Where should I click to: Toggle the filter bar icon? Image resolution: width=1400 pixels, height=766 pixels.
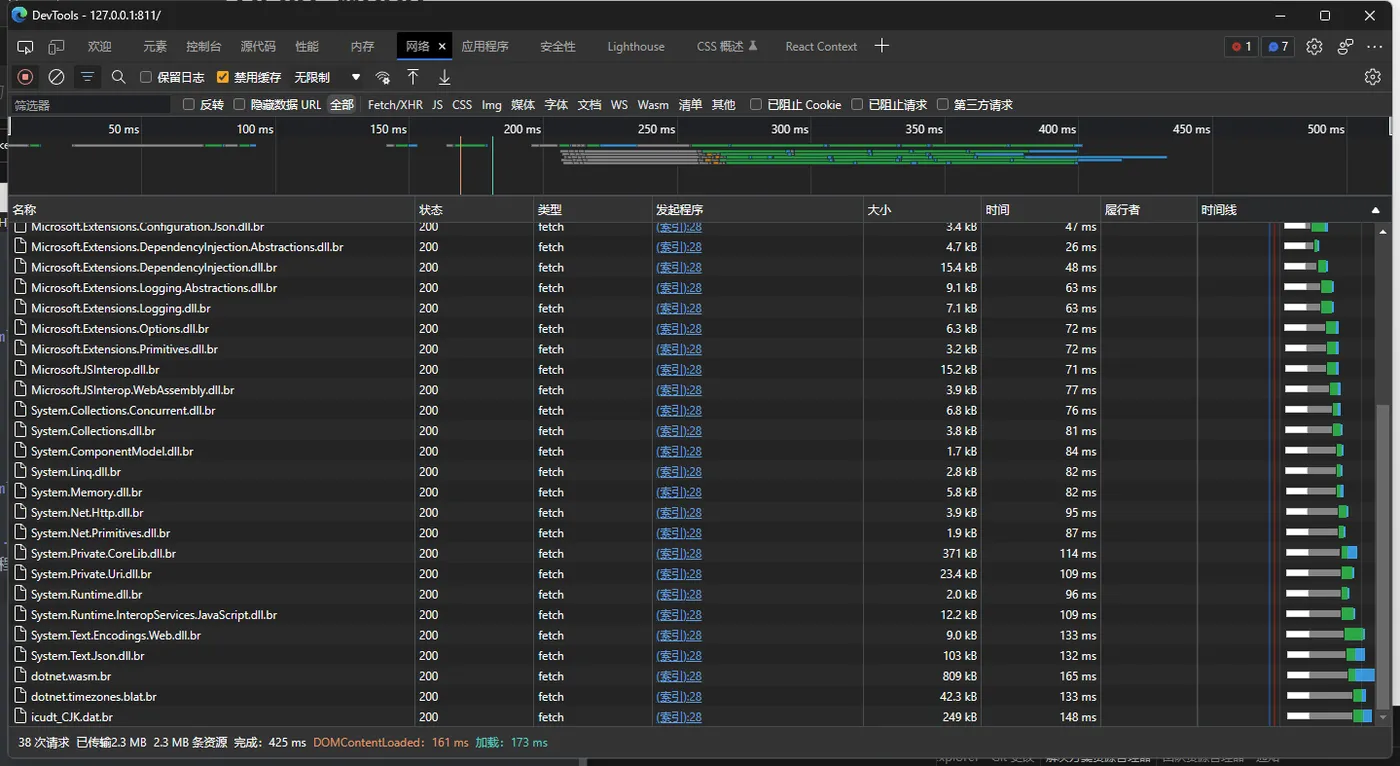[x=88, y=77]
